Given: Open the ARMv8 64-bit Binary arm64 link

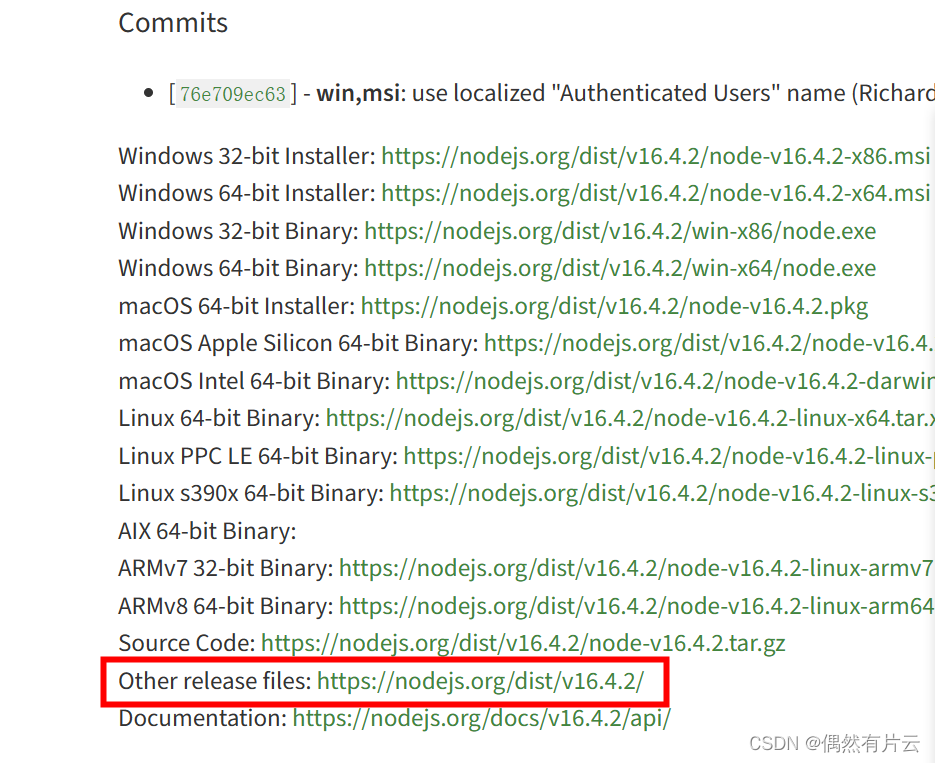Looking at the screenshot, I should [636, 607].
